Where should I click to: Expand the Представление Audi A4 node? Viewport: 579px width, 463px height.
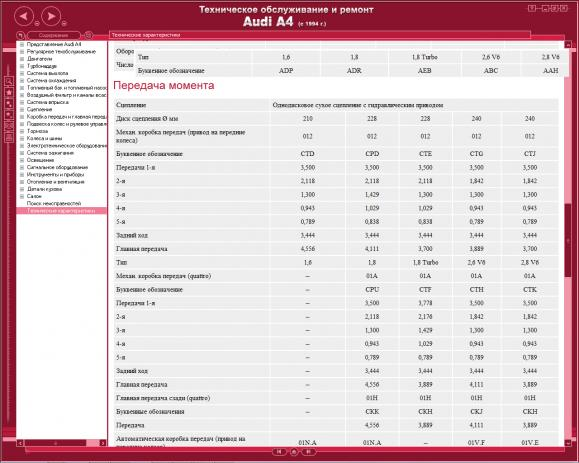[x=22, y=44]
